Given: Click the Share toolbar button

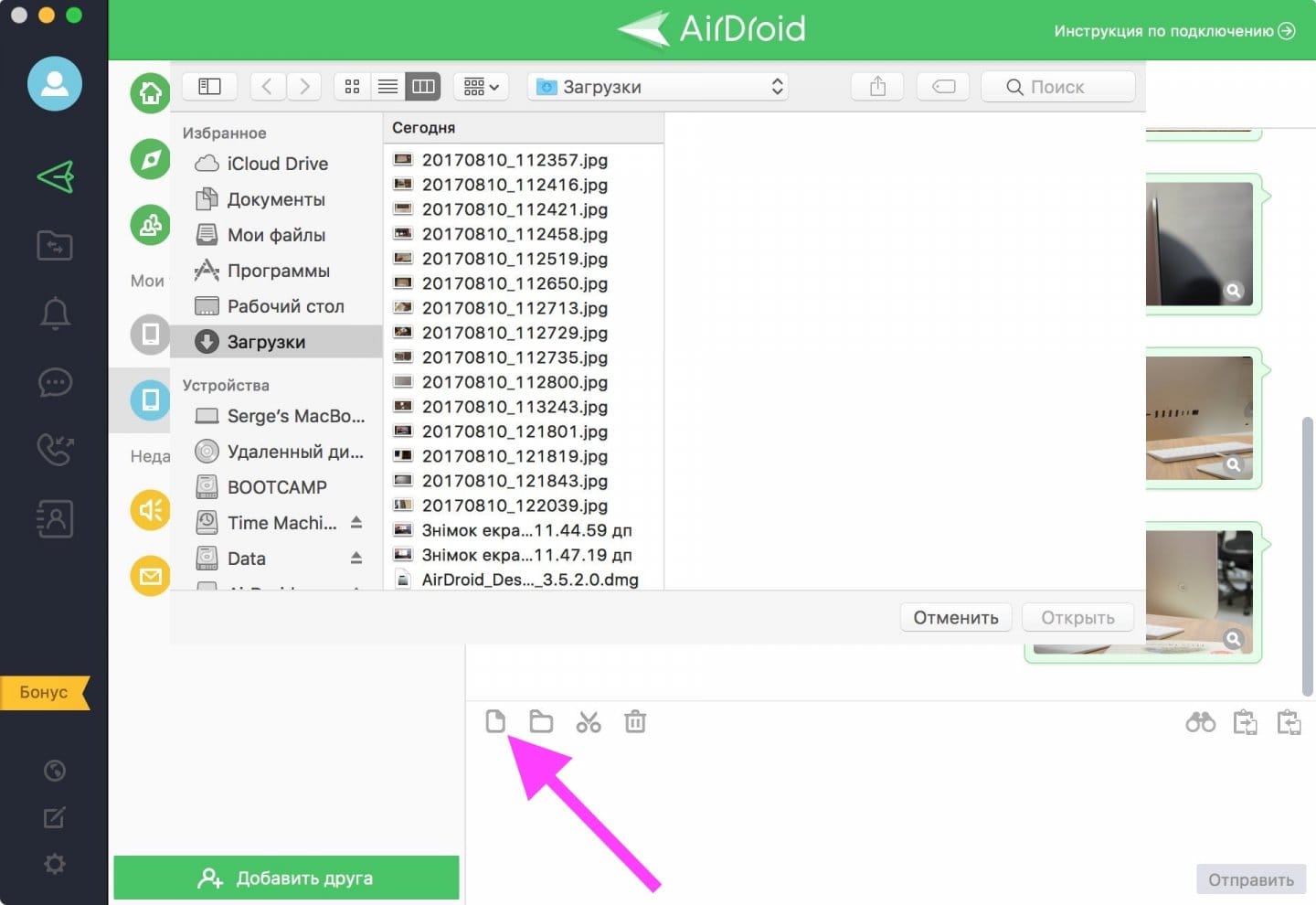Looking at the screenshot, I should coord(877,86).
